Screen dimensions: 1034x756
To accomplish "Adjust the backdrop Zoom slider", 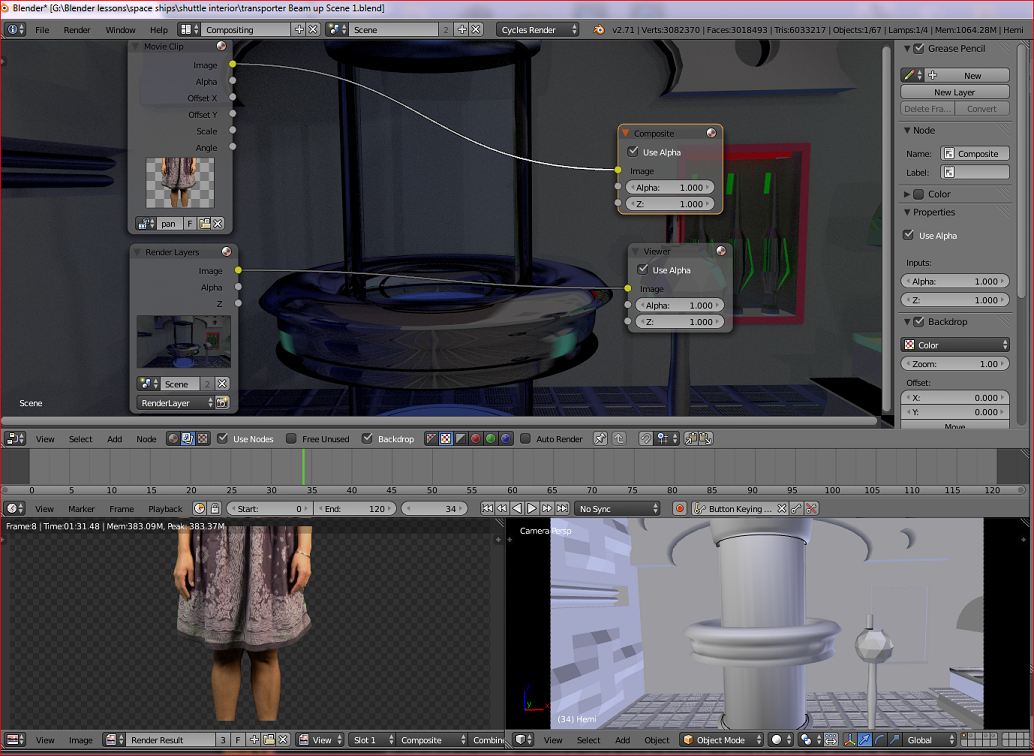I will 955,363.
